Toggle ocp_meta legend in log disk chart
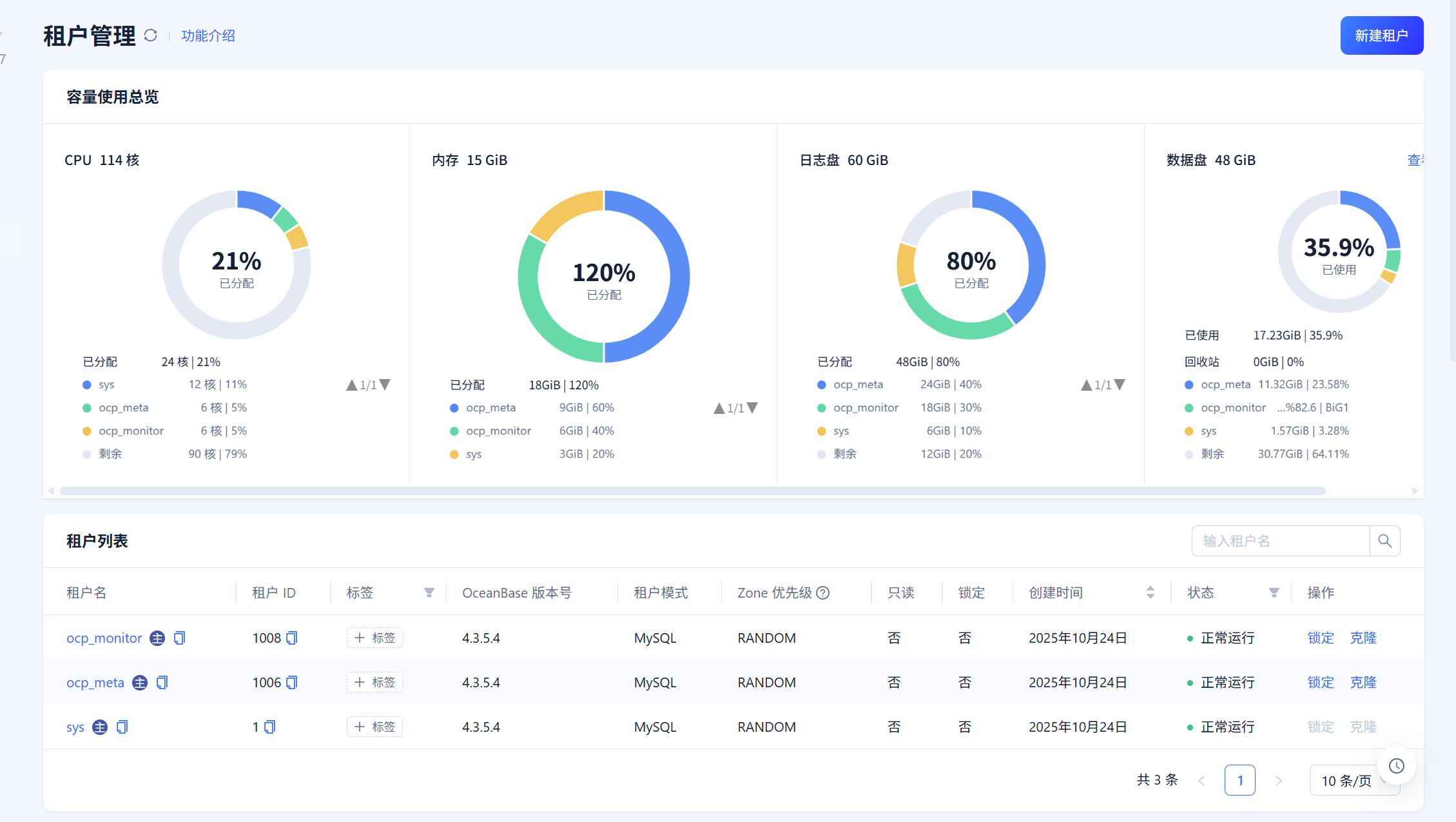 coord(858,385)
